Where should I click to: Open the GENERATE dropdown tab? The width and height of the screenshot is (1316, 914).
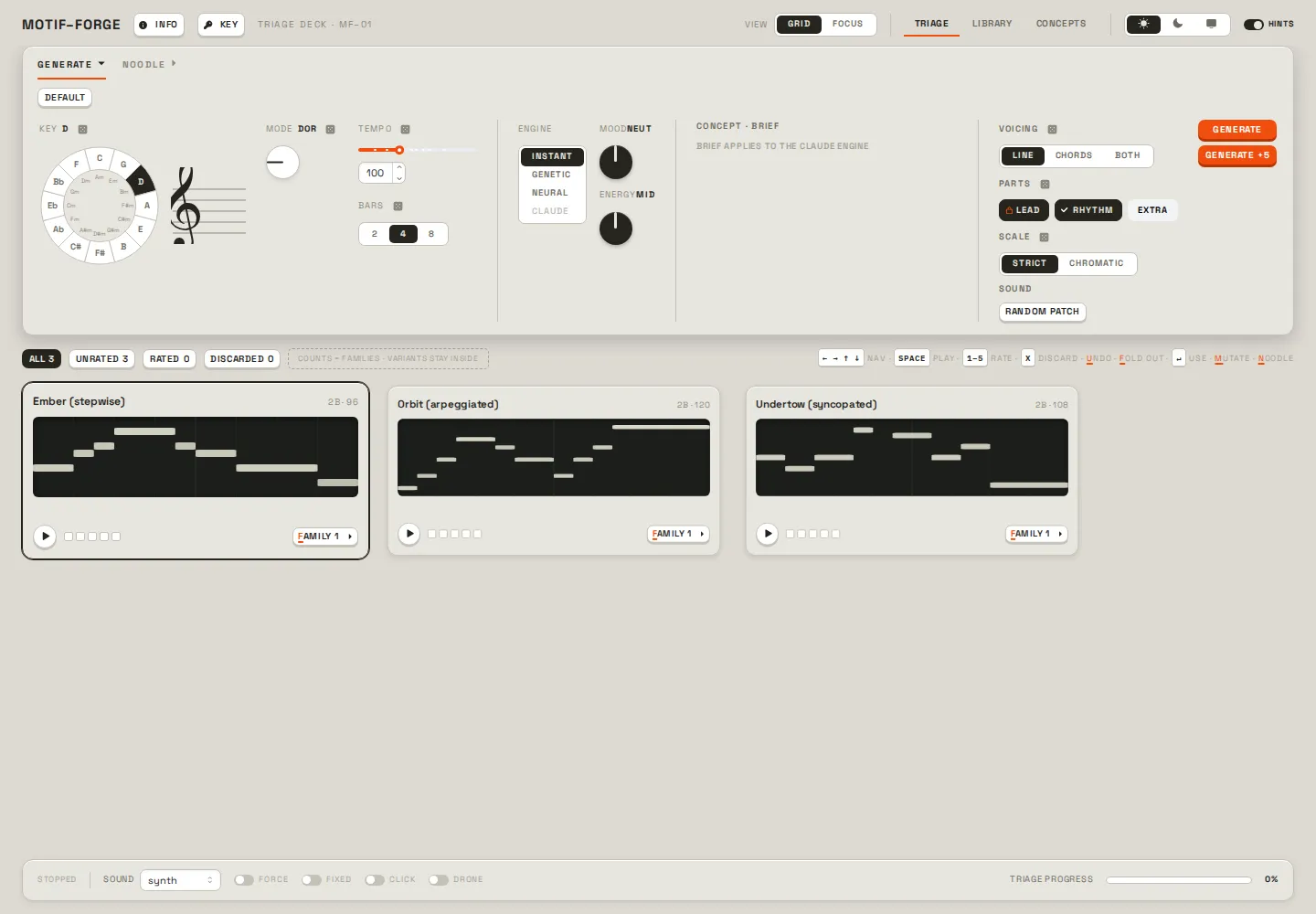tap(71, 65)
